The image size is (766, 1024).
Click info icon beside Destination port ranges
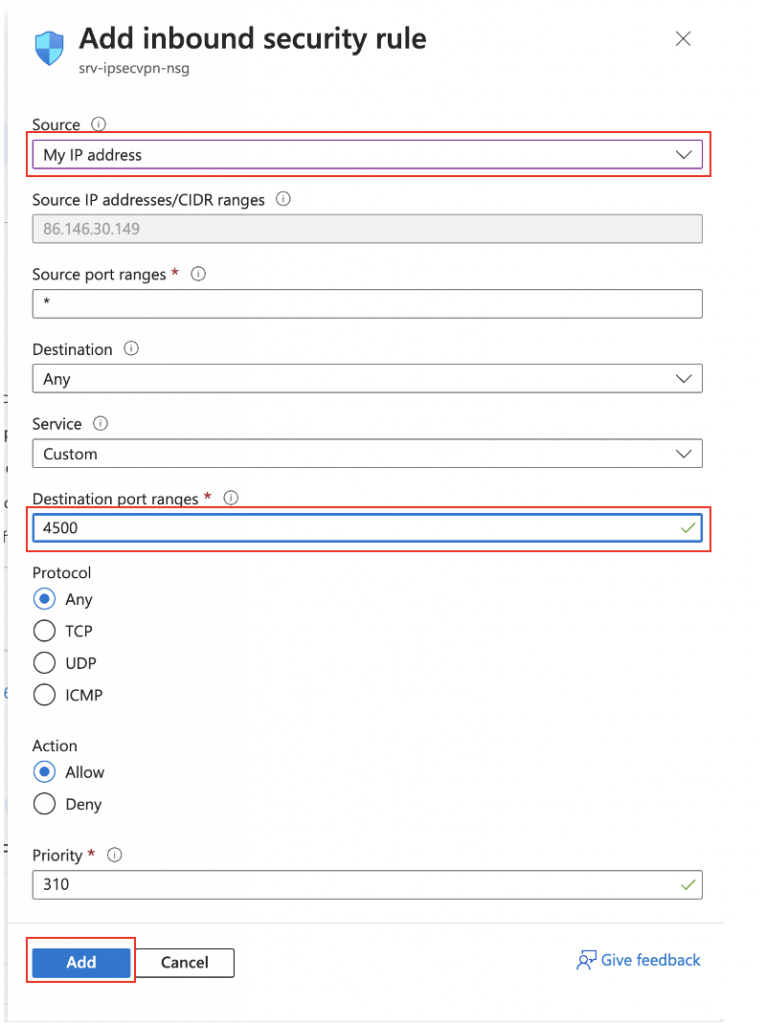click(231, 498)
